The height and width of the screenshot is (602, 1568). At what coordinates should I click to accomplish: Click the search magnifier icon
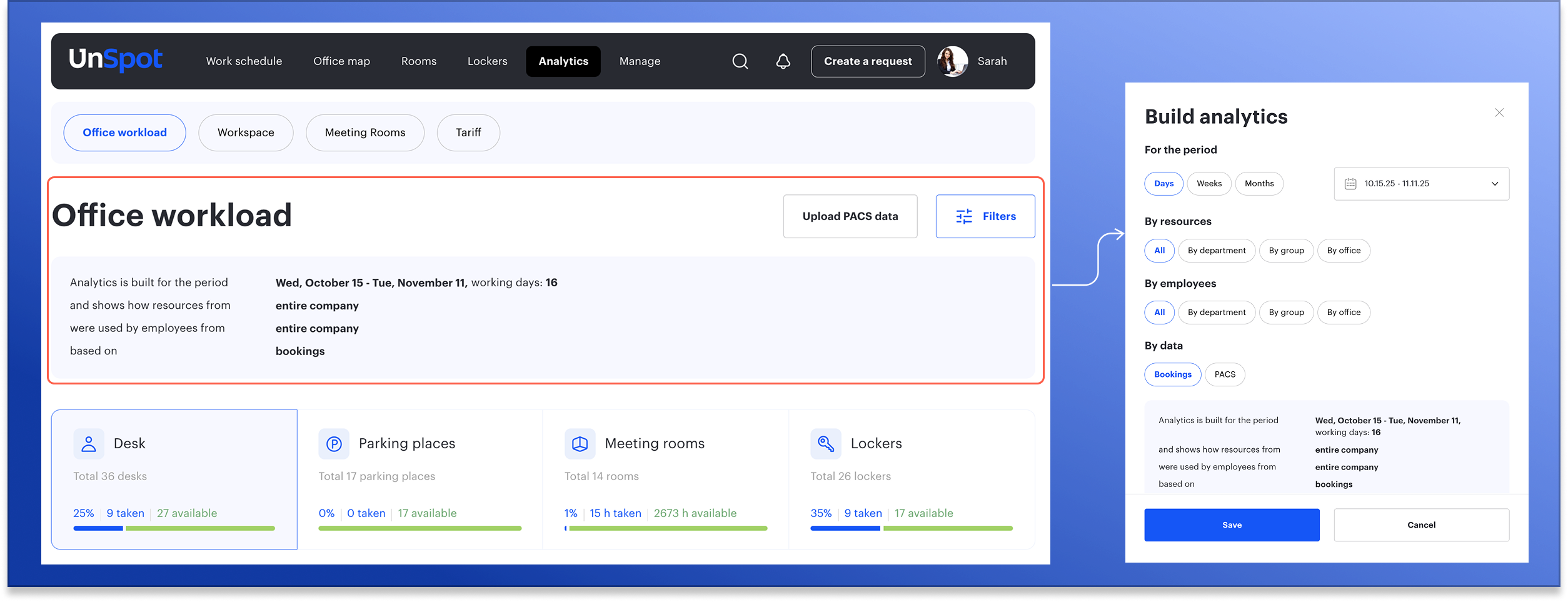[740, 61]
